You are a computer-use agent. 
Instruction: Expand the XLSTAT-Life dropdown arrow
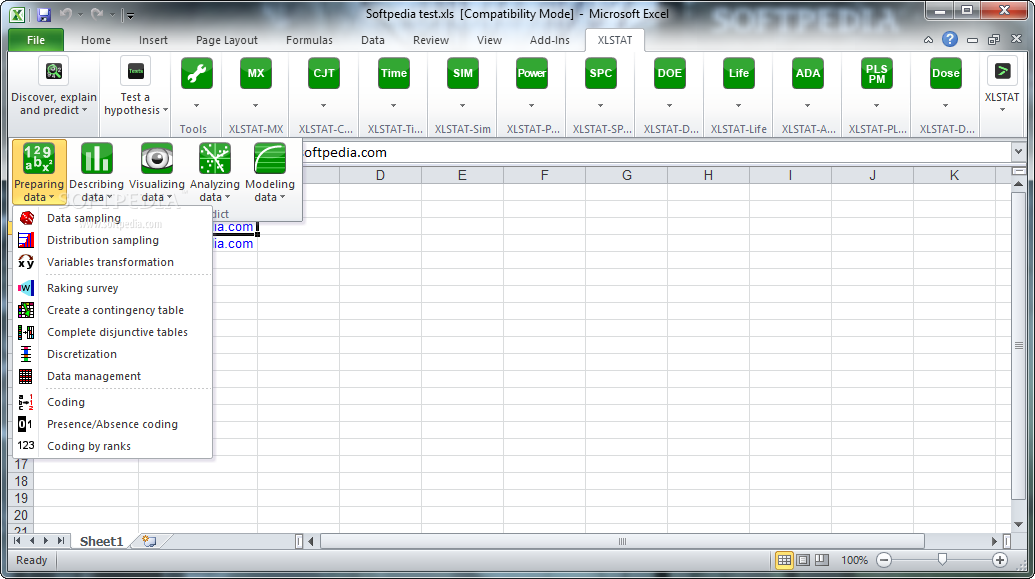739,106
